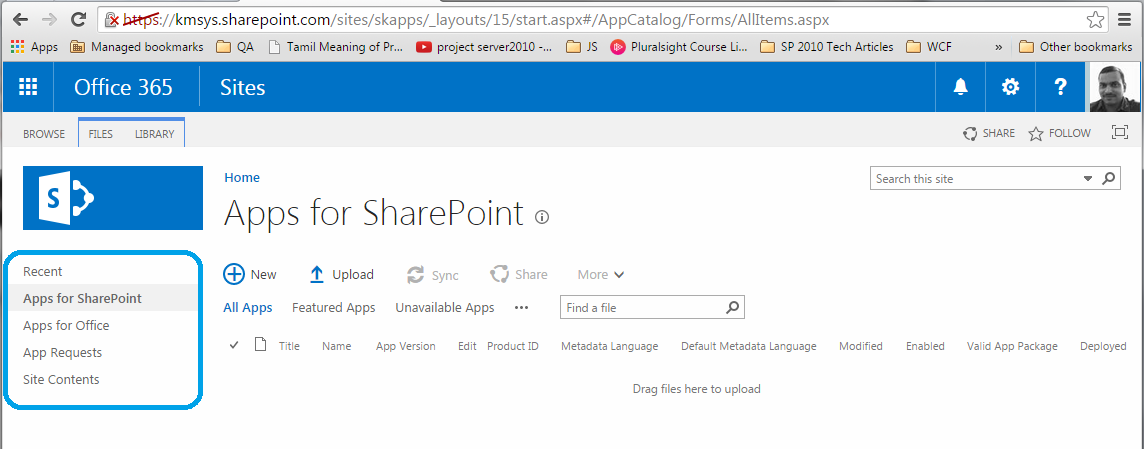
Task: Click the New app plus icon
Action: pyautogui.click(x=233, y=275)
